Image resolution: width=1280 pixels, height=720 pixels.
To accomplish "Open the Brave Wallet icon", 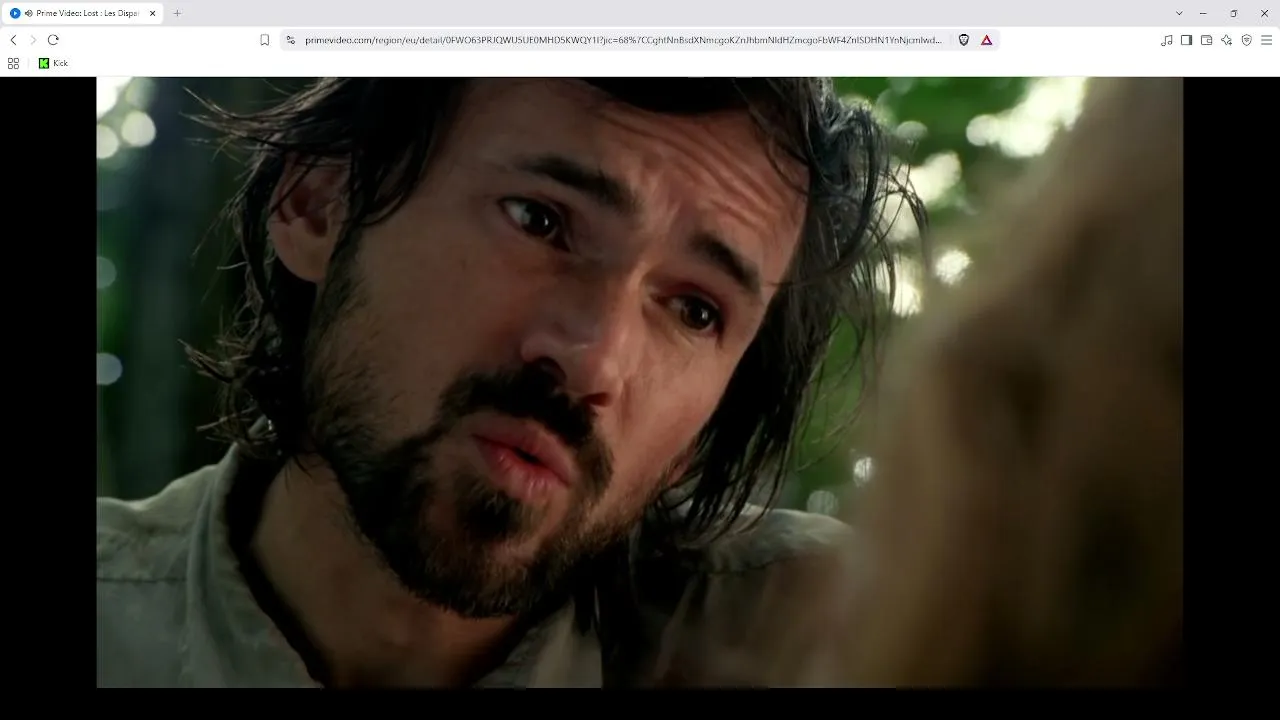I will tap(1206, 40).
